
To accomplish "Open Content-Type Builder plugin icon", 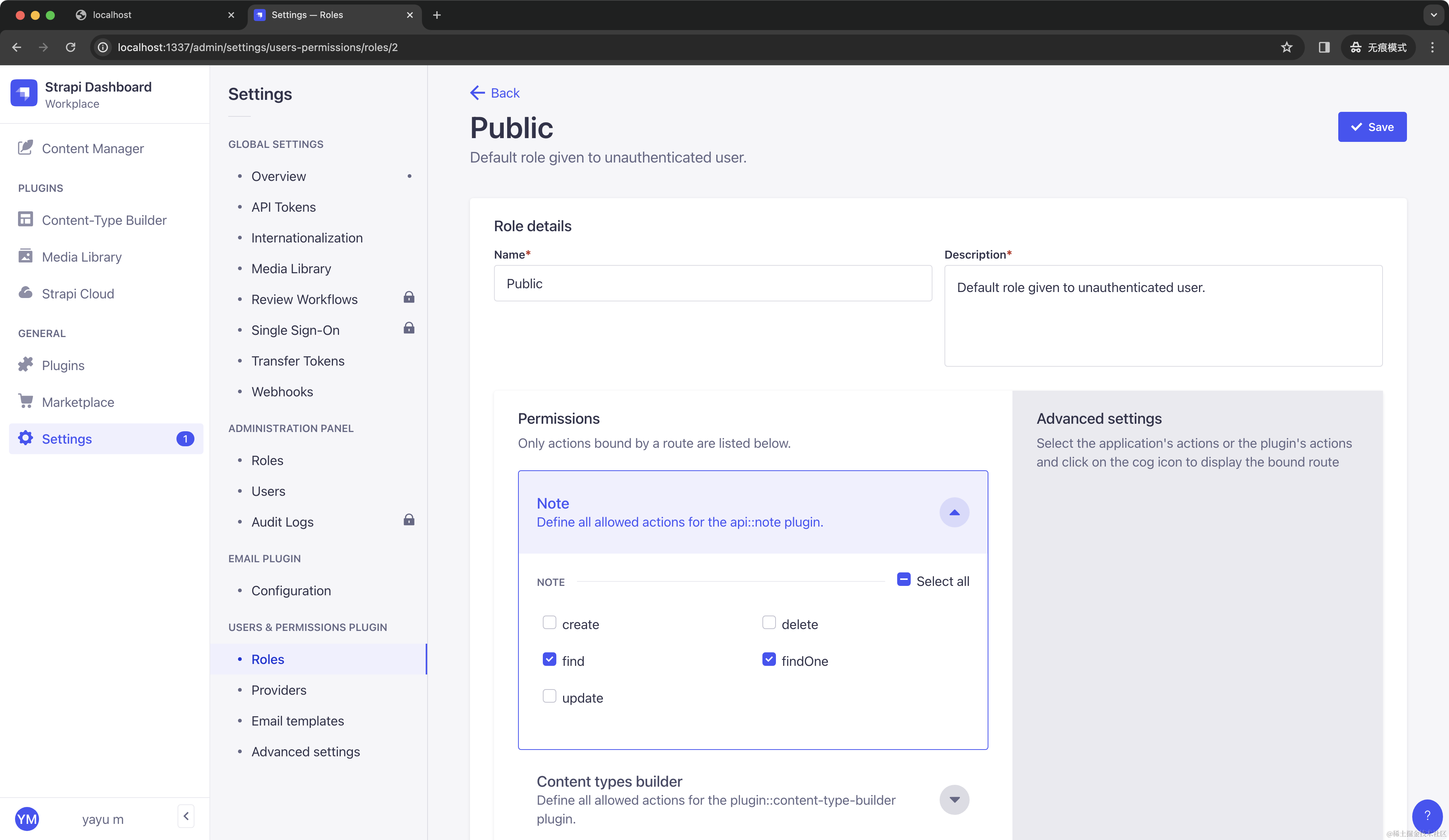I will (x=25, y=220).
